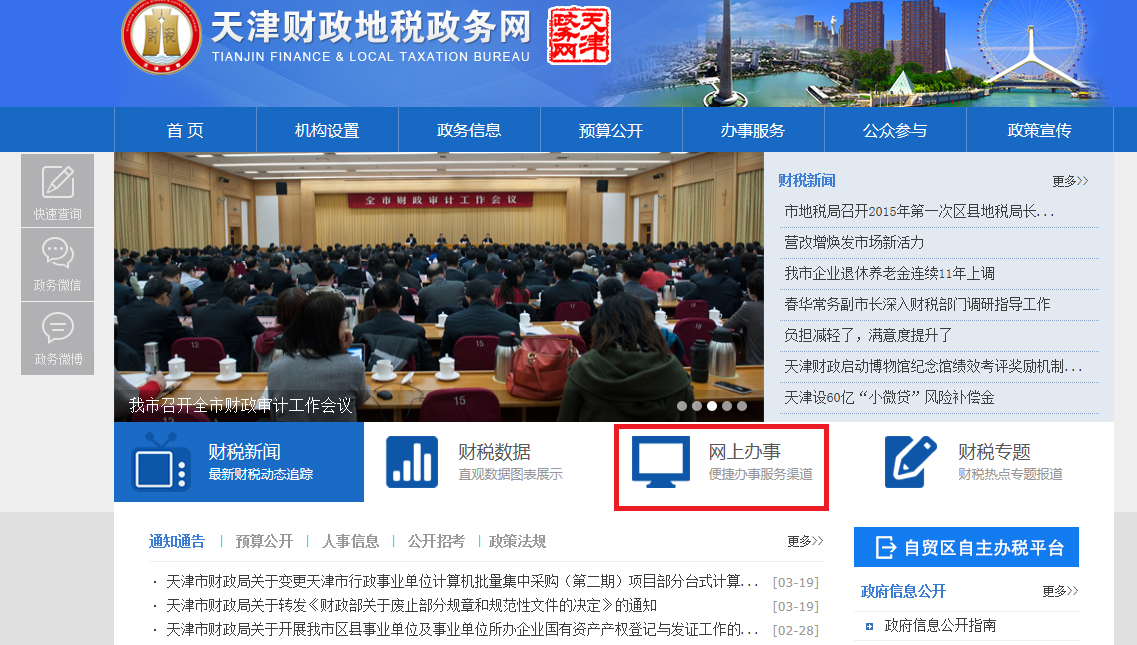The image size is (1137, 645).
Task: Open the 政务微信 chat bubble icon
Action: point(58,252)
